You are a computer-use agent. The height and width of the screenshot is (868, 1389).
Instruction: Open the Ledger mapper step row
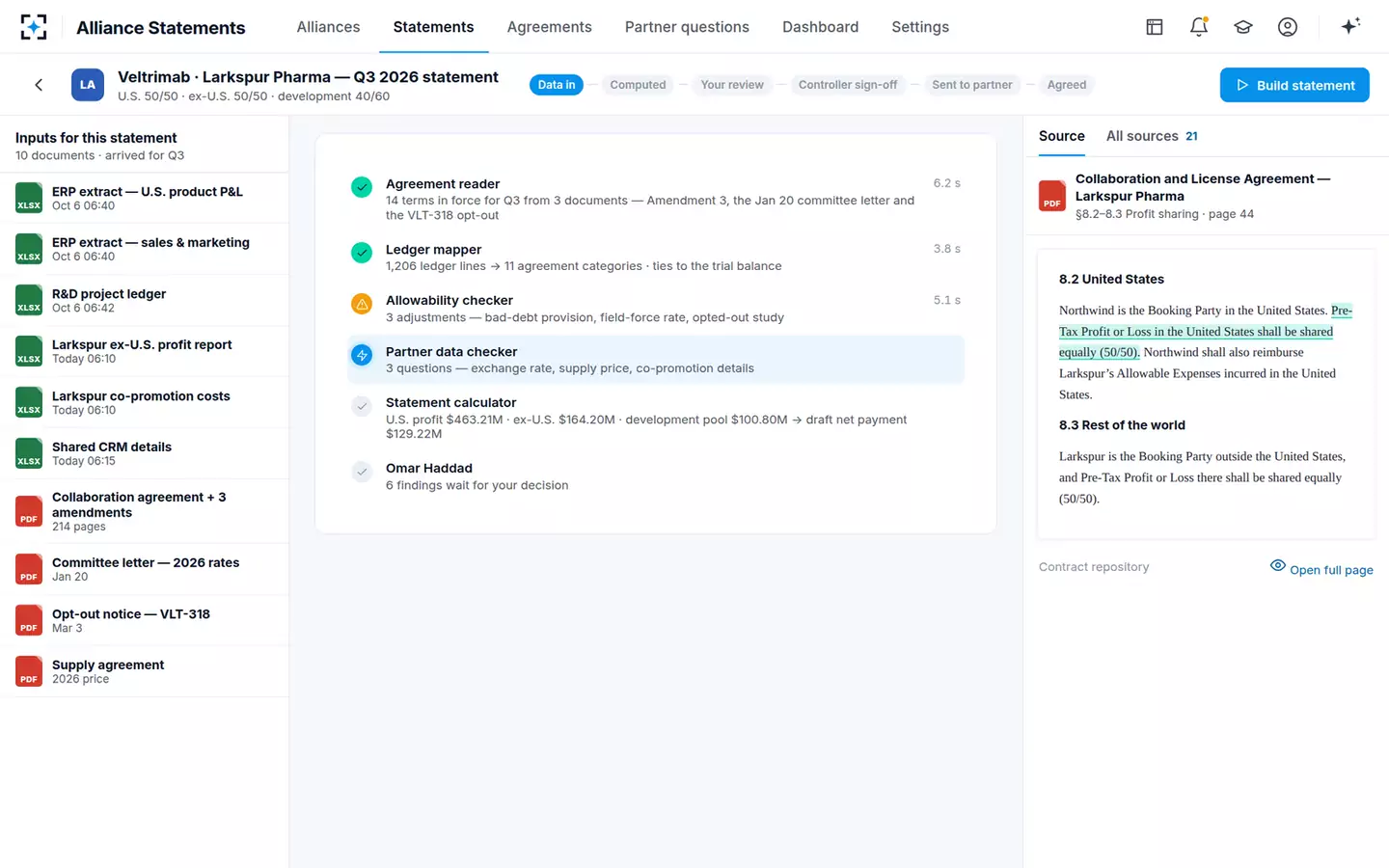656,258
